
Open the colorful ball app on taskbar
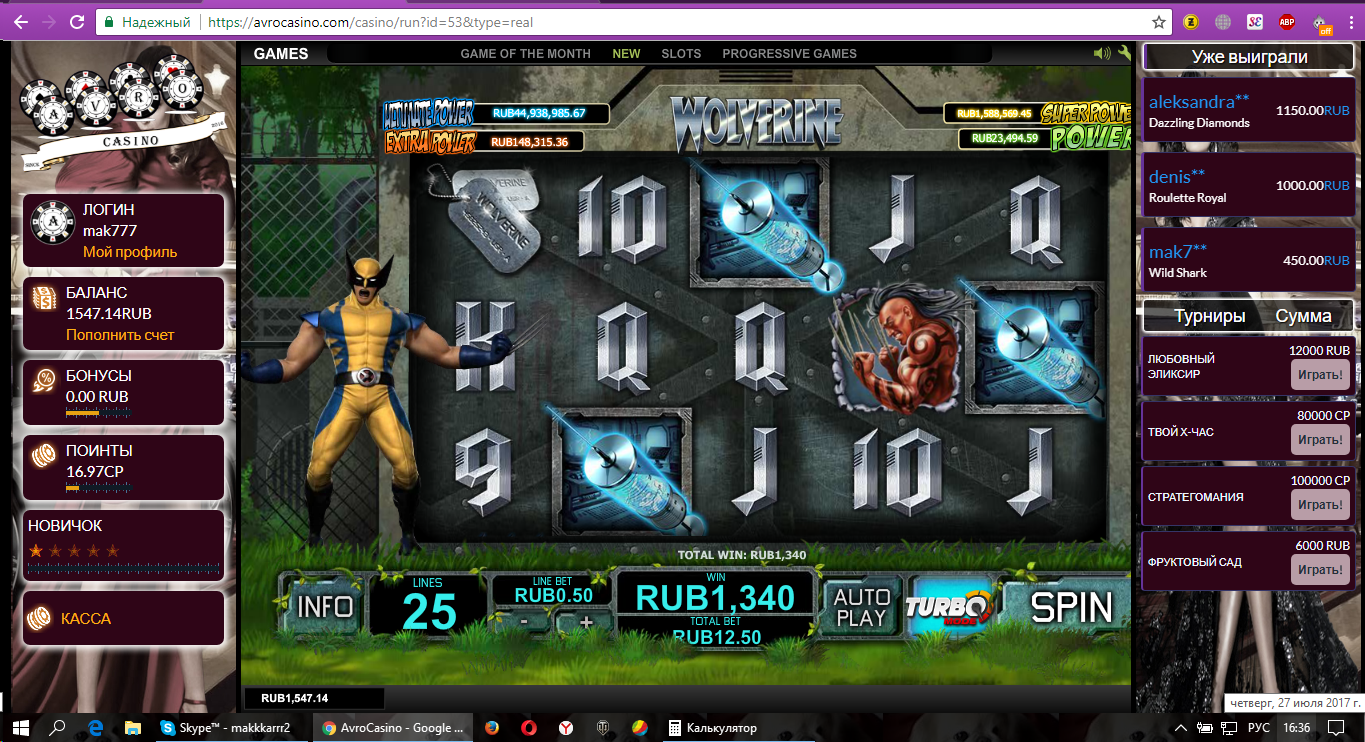click(x=640, y=727)
